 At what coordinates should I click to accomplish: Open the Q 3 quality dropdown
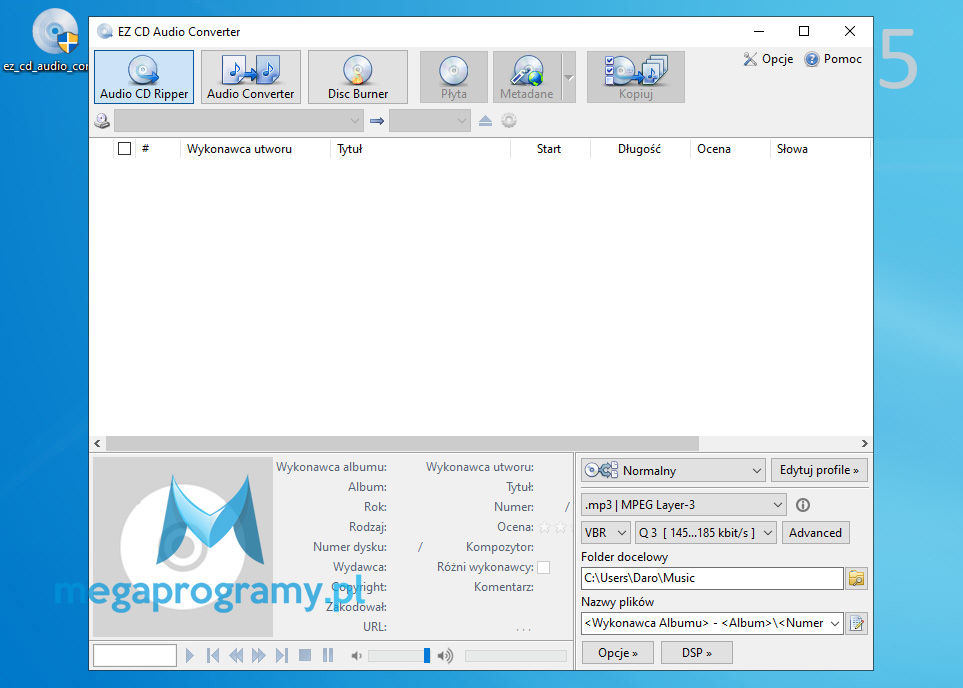706,533
